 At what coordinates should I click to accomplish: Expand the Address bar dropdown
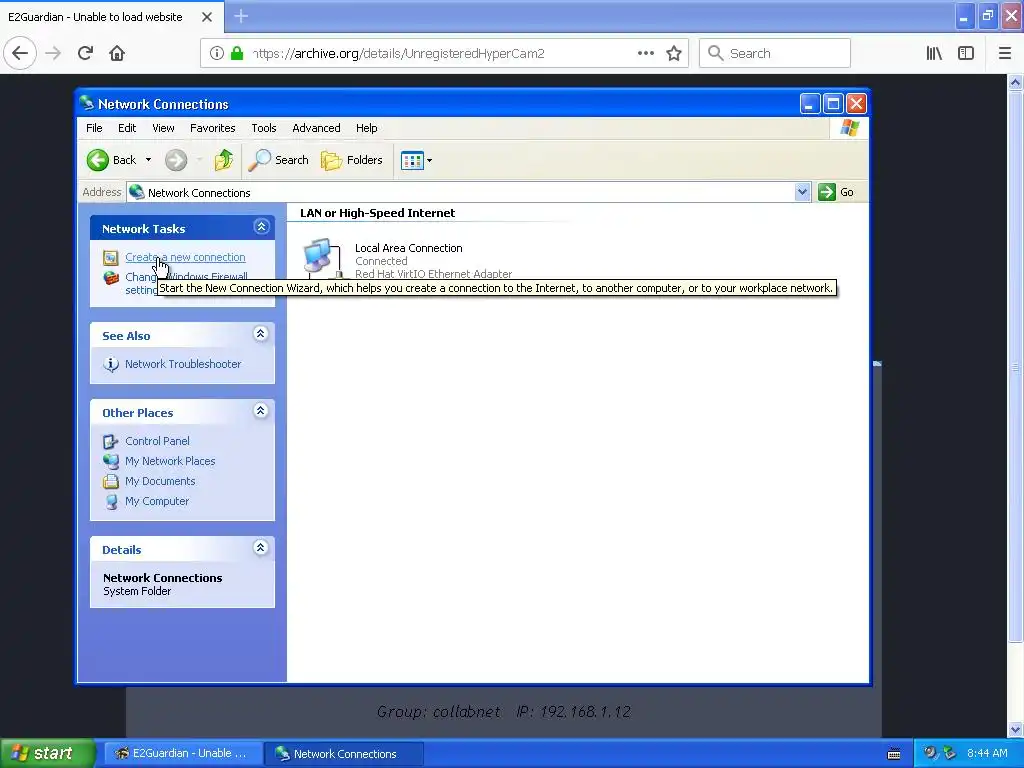[802, 192]
